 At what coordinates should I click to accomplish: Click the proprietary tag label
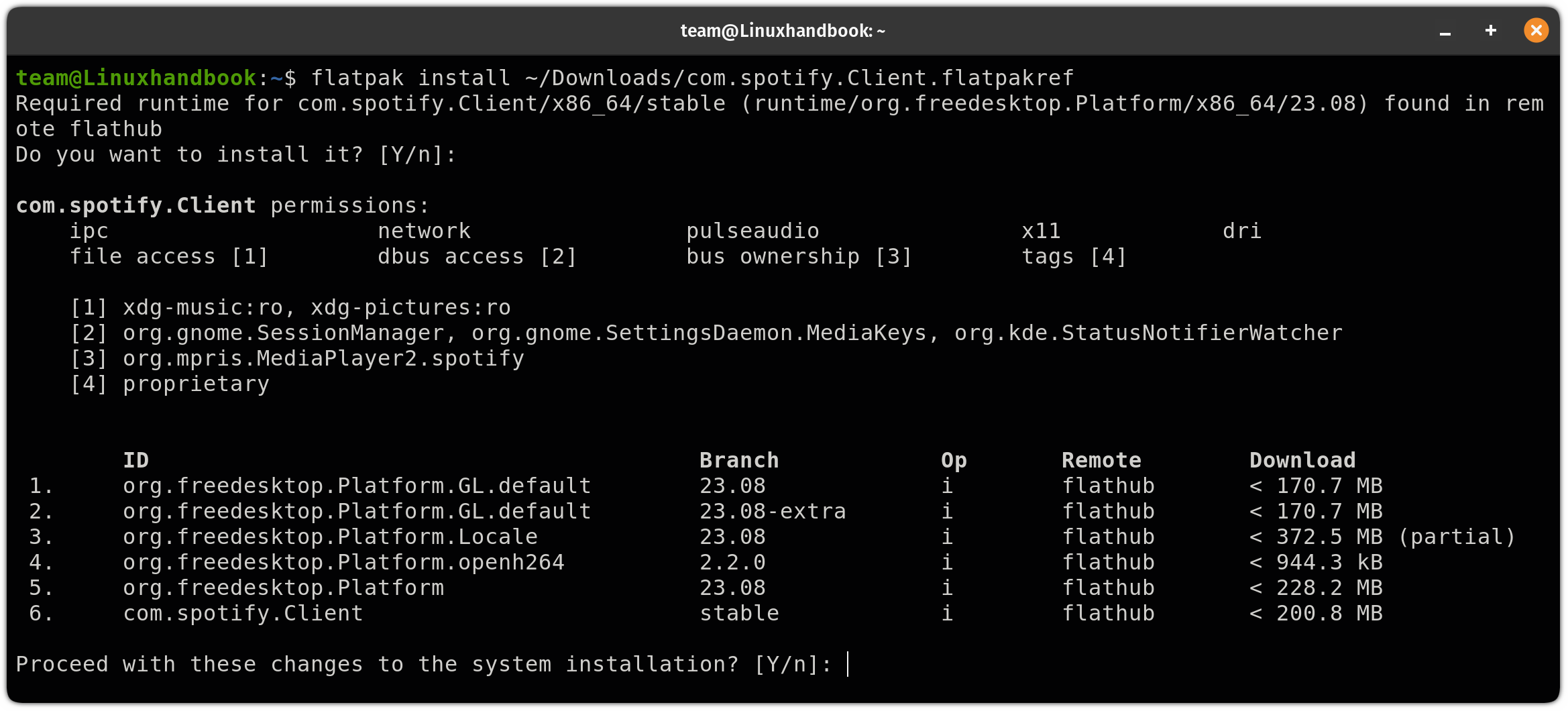(x=195, y=383)
